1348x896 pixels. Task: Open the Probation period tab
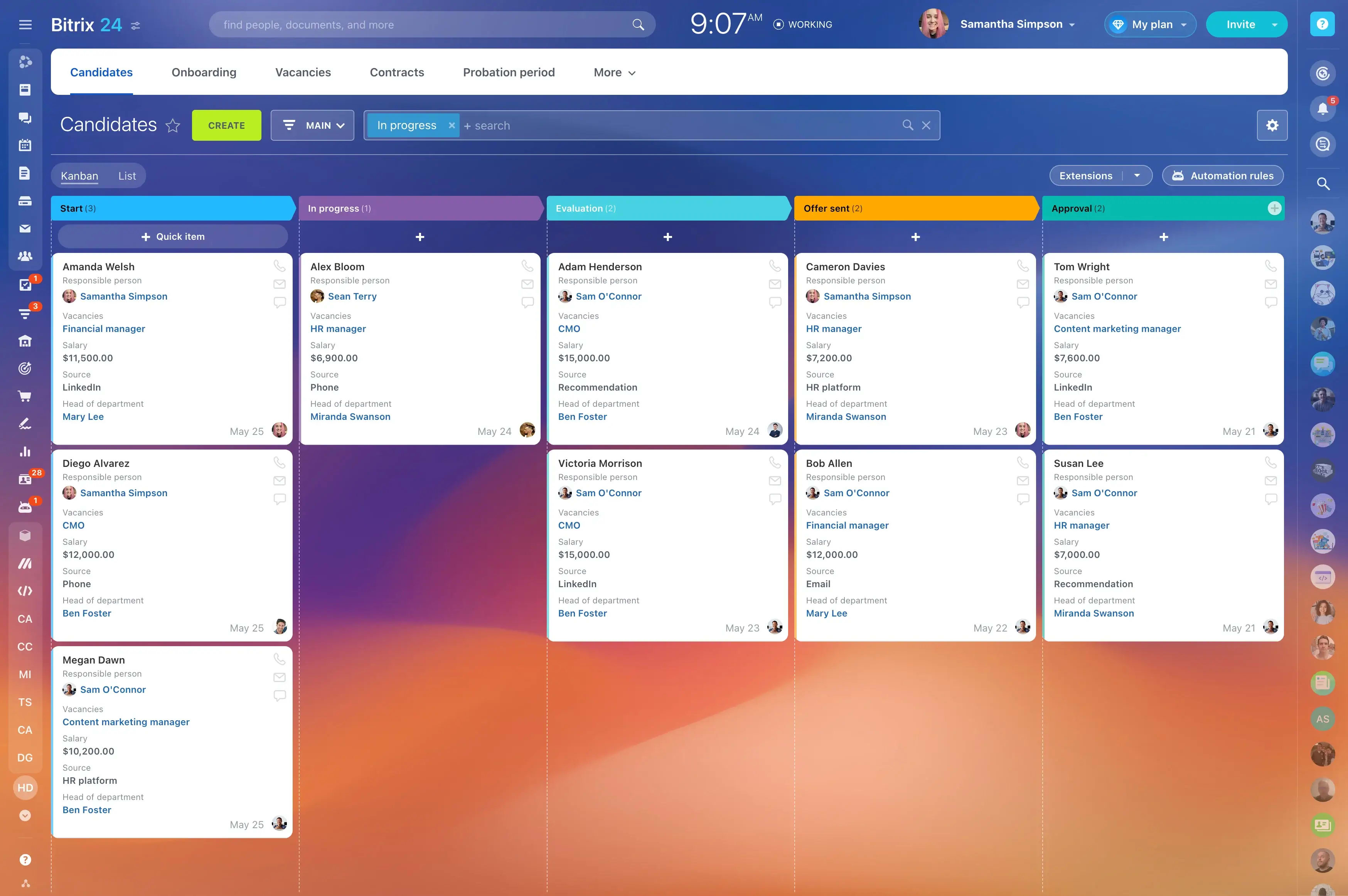[509, 72]
